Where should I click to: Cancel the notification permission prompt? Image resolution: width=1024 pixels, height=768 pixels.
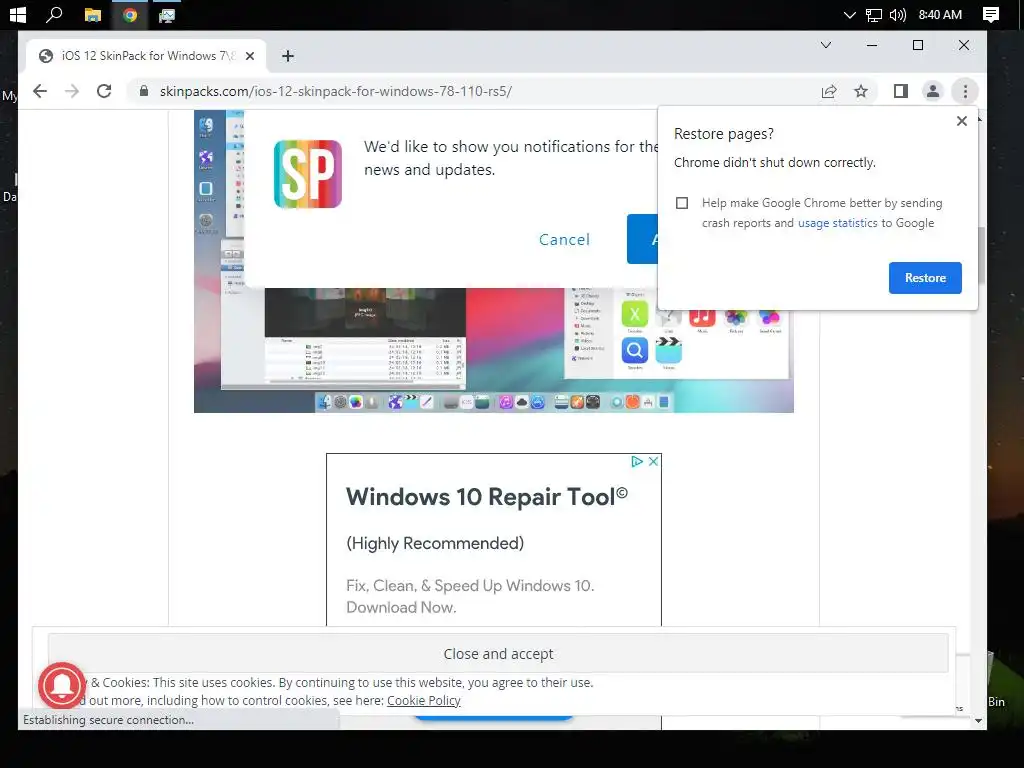[x=564, y=240]
